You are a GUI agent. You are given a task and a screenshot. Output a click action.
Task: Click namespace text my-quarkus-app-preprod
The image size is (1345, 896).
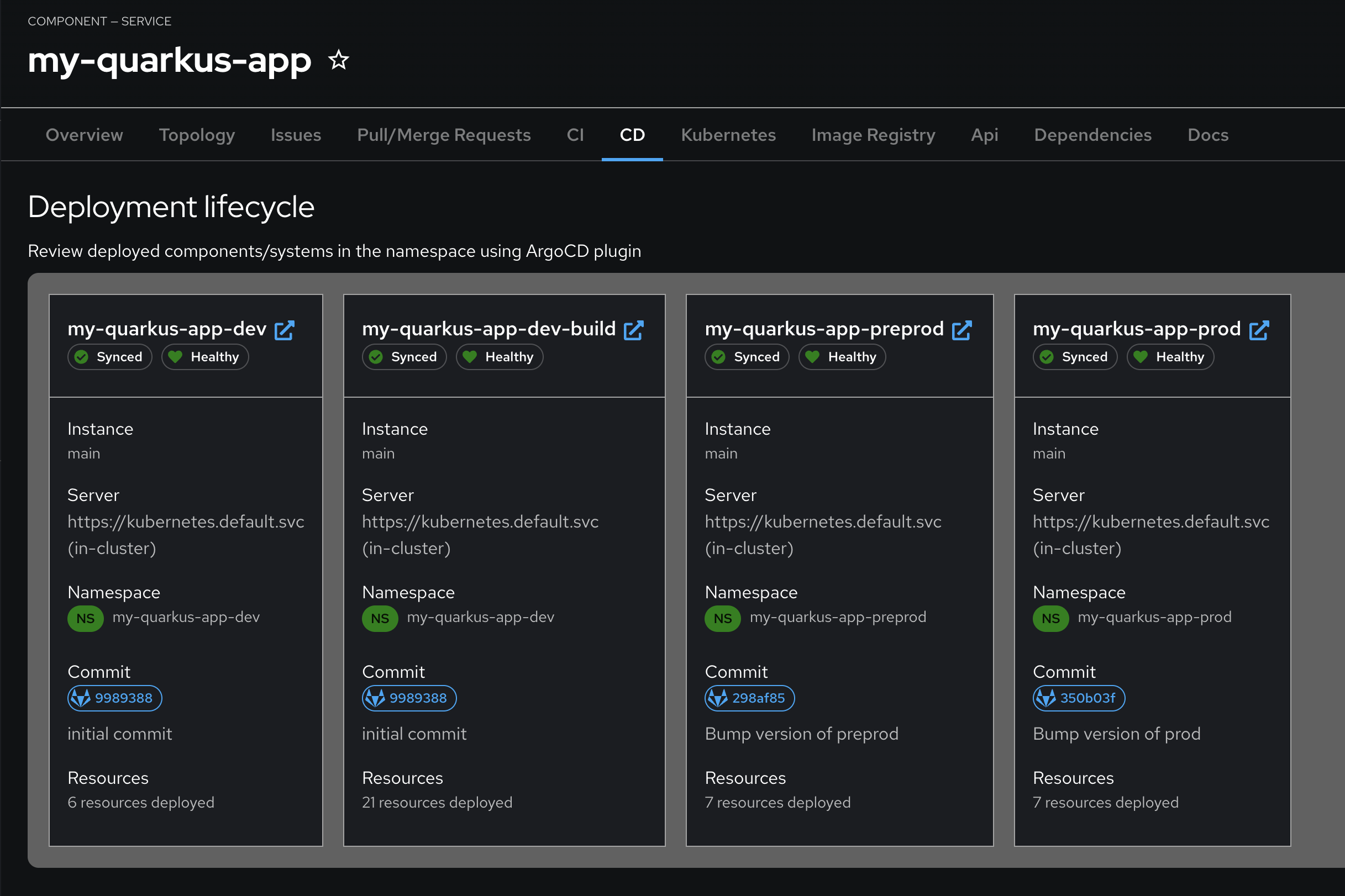tap(838, 617)
